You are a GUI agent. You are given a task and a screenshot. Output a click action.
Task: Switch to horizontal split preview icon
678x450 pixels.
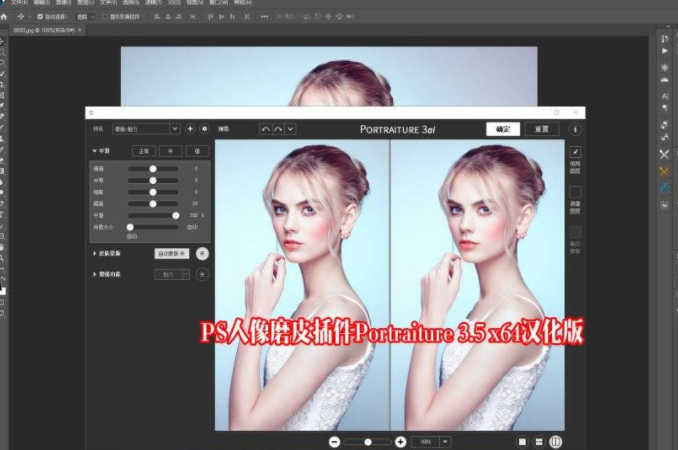pos(539,442)
